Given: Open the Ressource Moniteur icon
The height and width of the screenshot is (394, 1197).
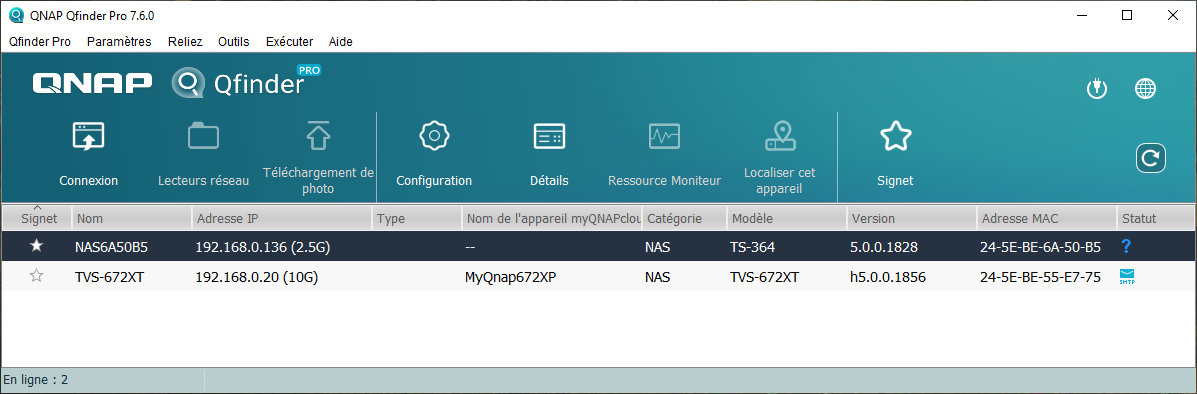Looking at the screenshot, I should point(664,136).
